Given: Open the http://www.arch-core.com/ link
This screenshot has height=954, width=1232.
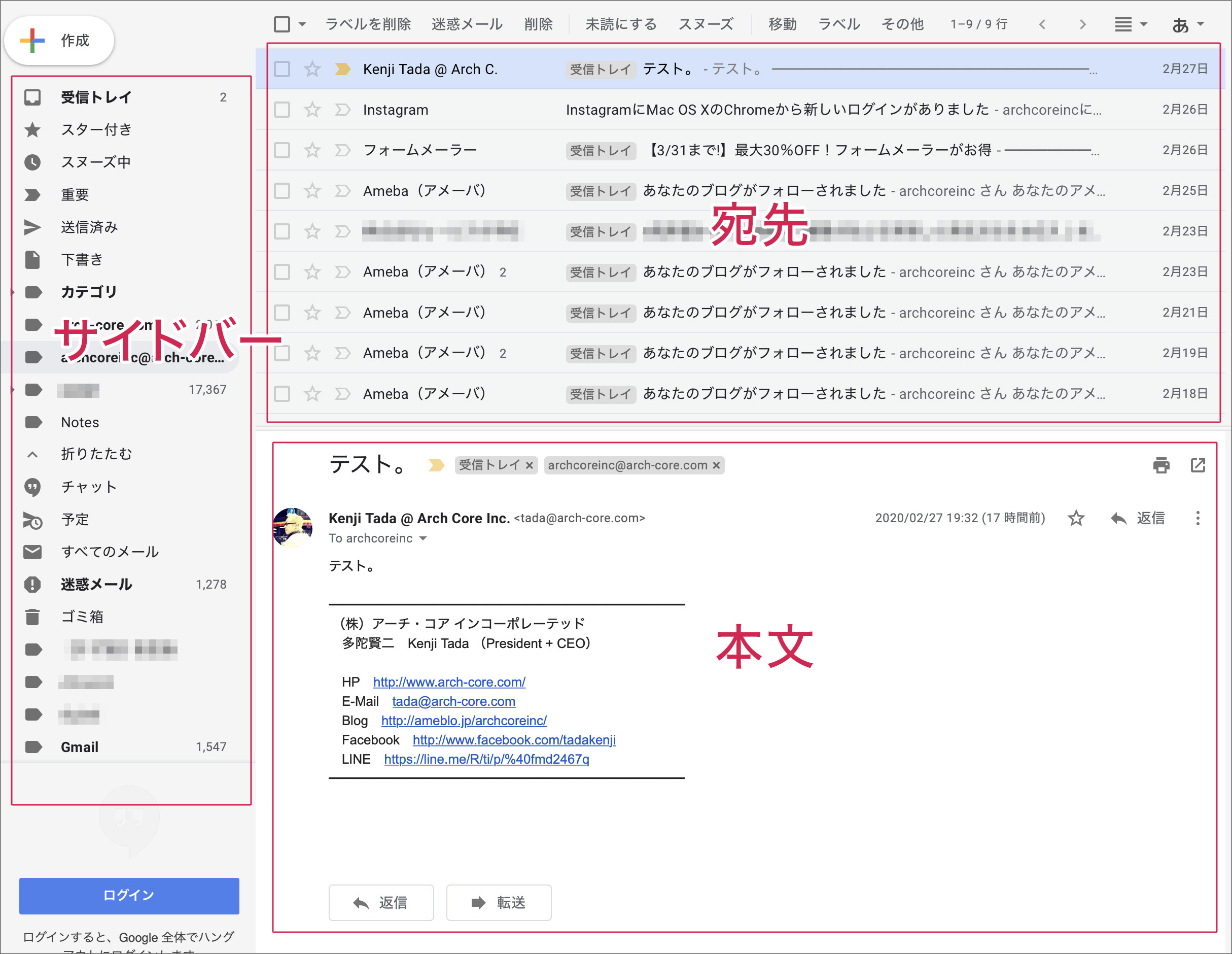Looking at the screenshot, I should click(x=449, y=682).
